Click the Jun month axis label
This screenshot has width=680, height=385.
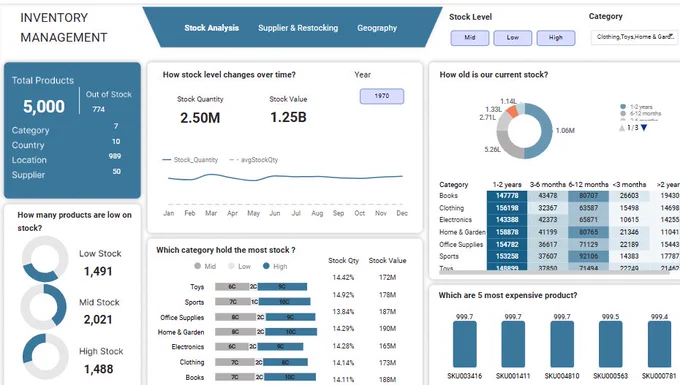(275, 213)
